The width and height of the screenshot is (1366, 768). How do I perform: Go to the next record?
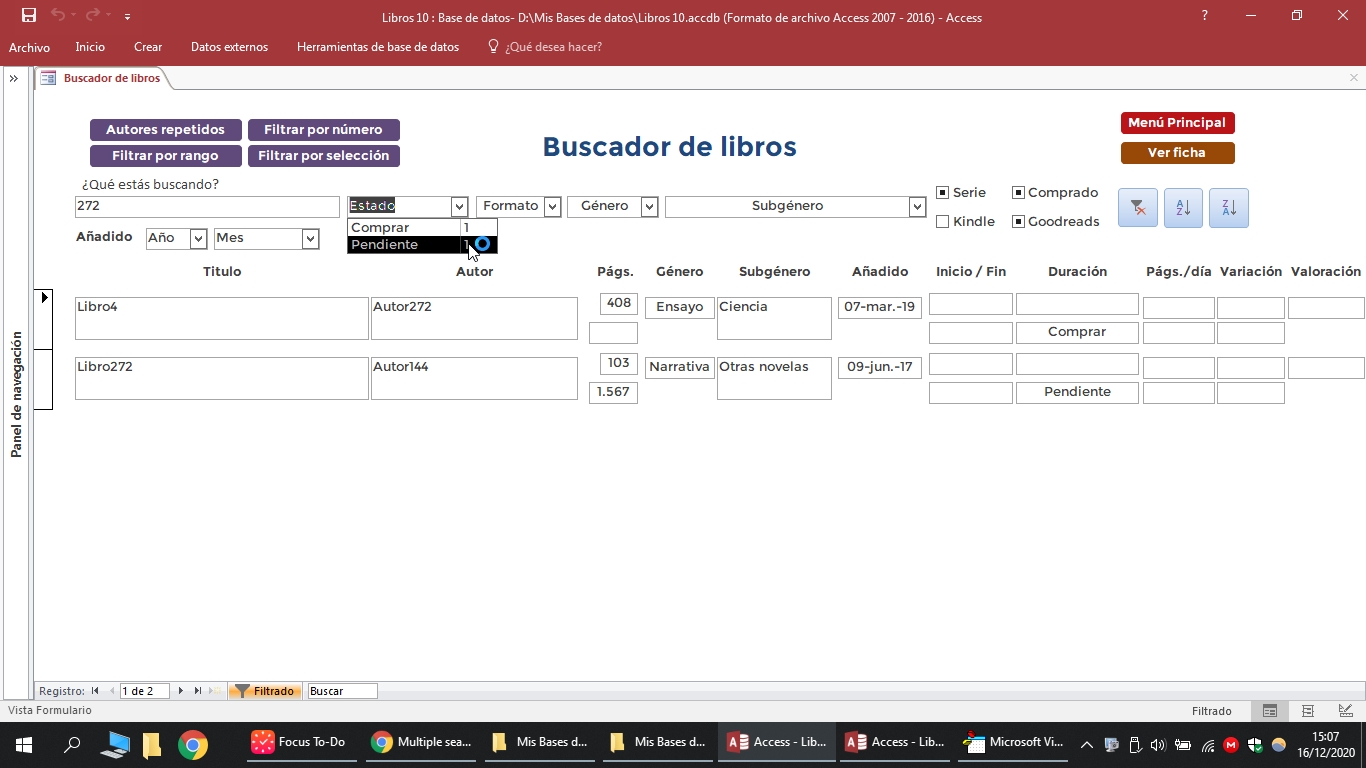(181, 691)
